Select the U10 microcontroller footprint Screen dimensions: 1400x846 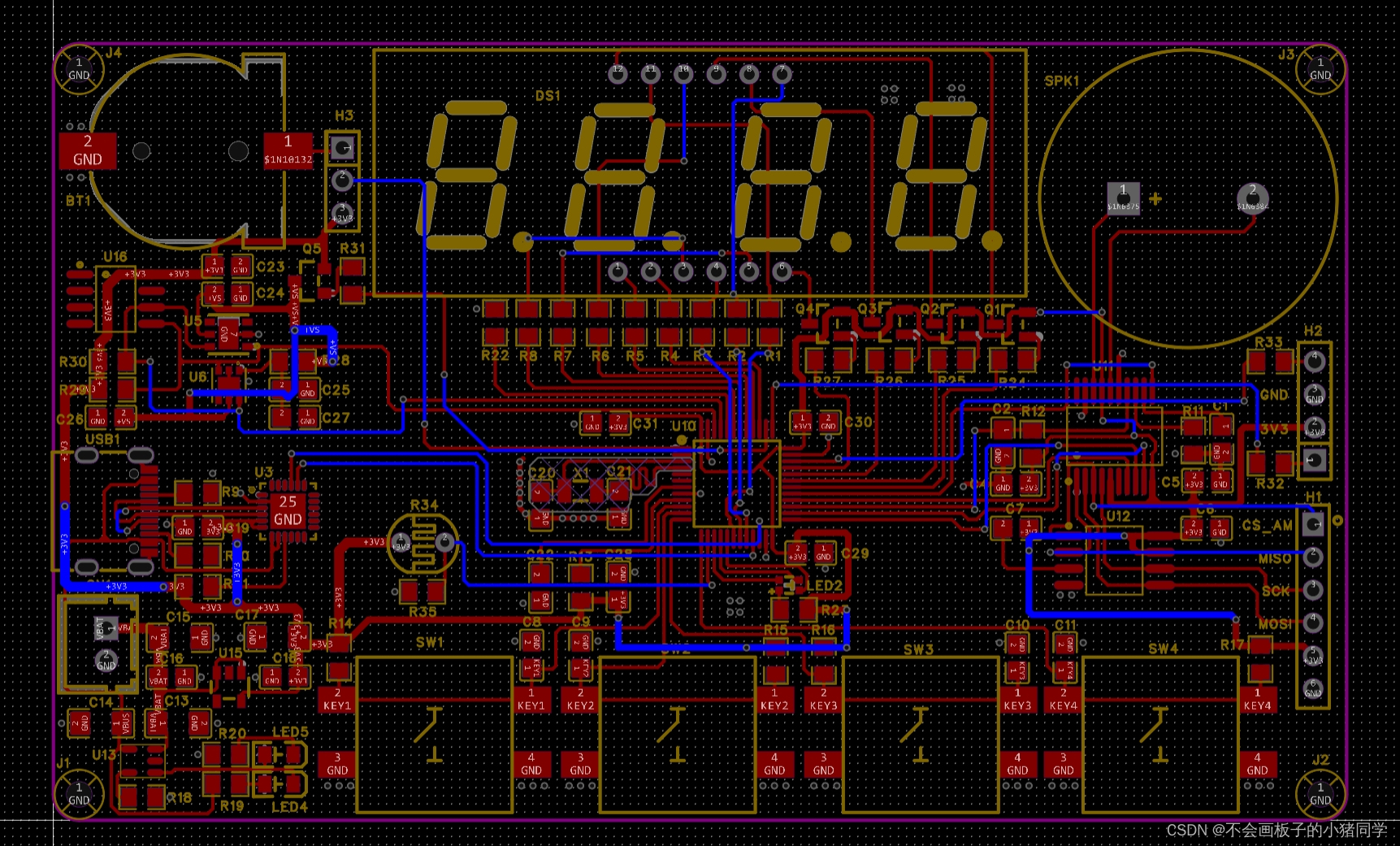[x=737, y=484]
